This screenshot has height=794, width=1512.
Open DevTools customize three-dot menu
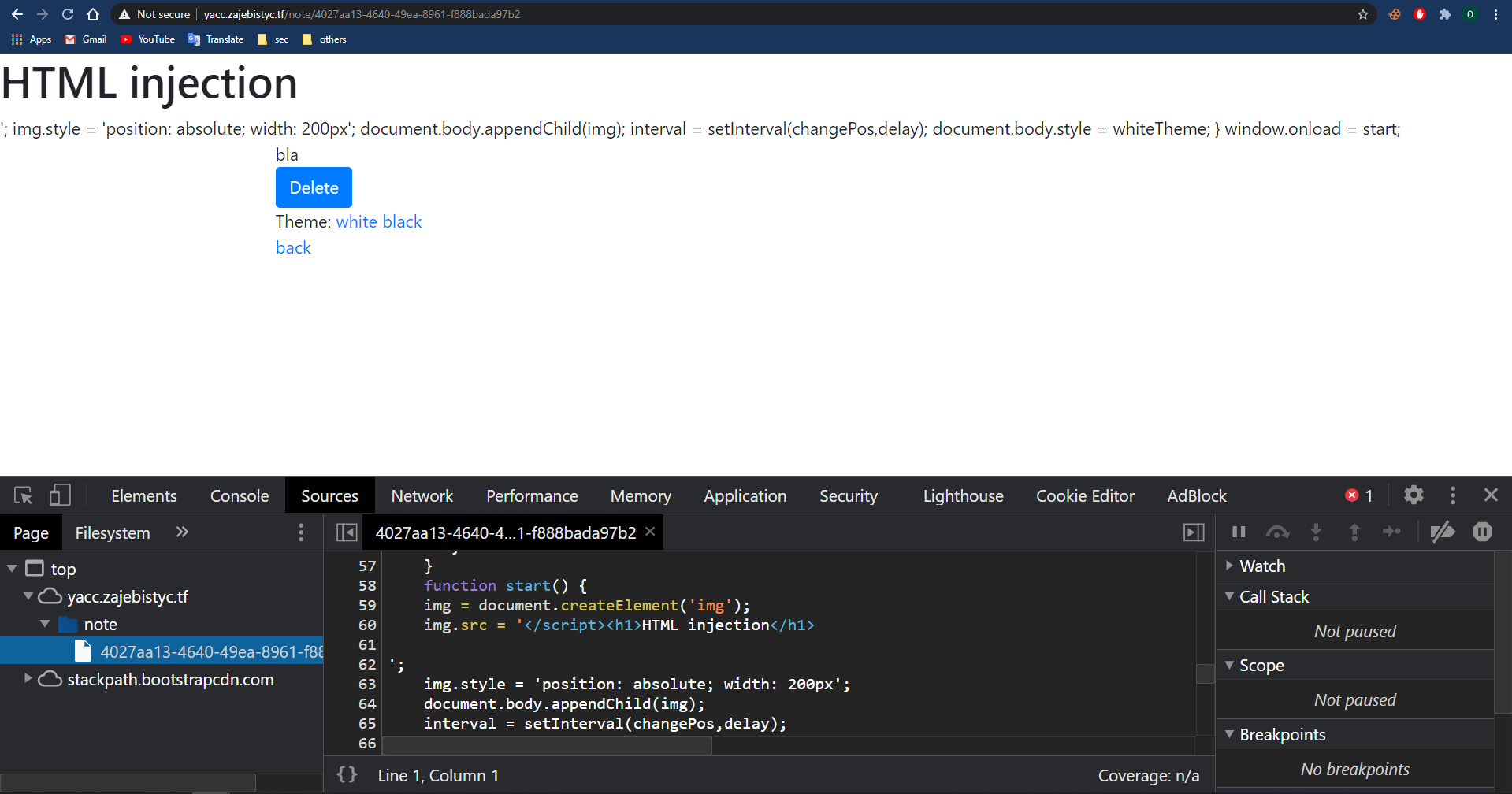click(1453, 495)
